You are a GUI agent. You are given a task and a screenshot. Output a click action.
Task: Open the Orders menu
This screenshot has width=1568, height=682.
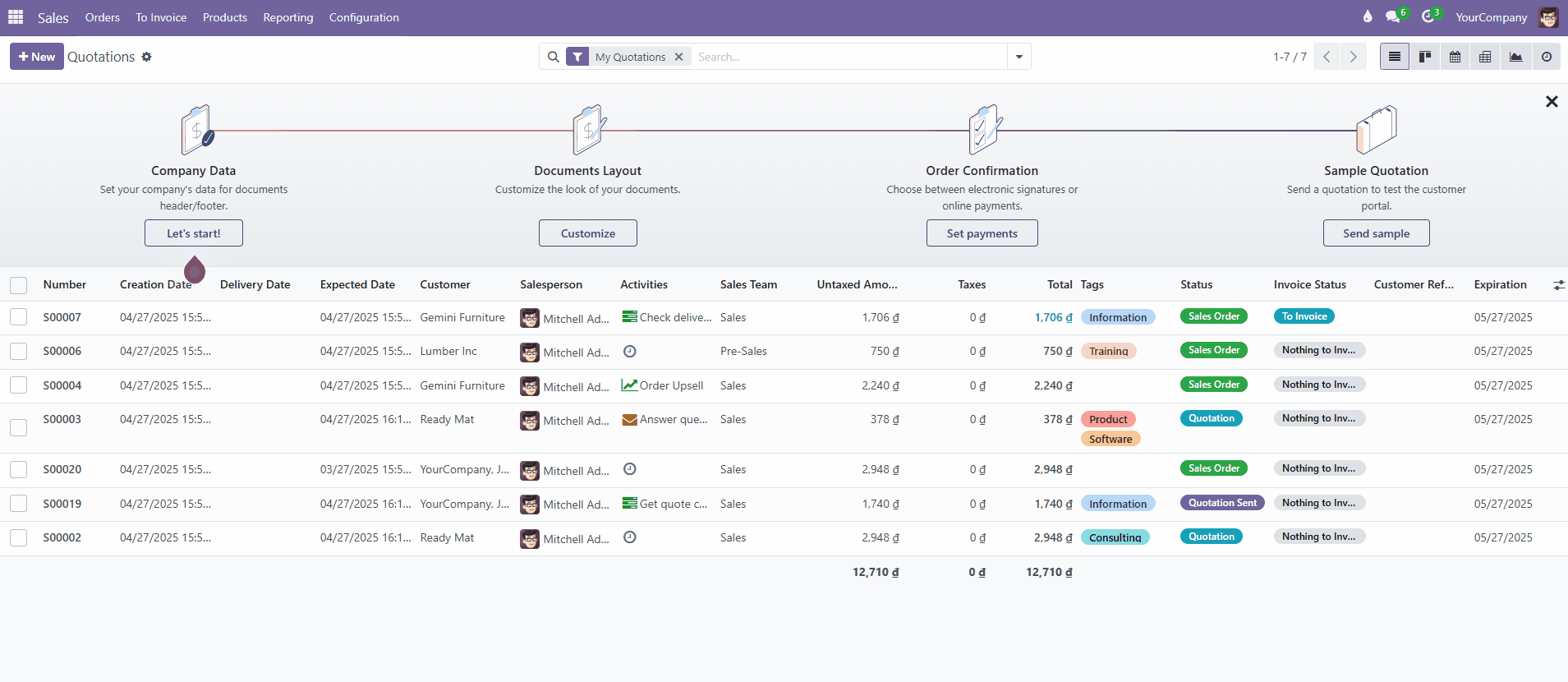103,17
